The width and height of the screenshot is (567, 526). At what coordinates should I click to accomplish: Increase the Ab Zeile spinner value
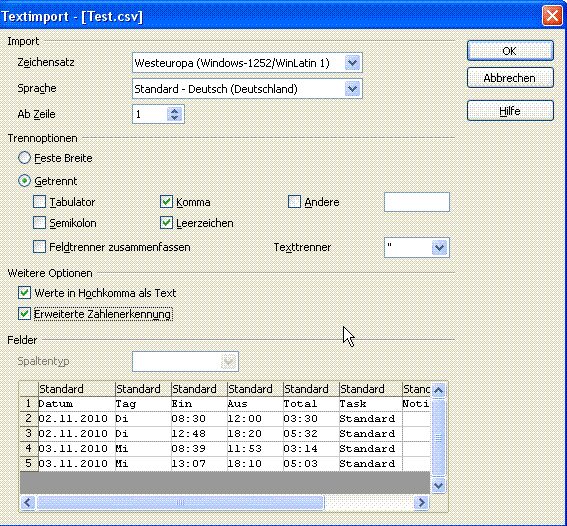point(175,111)
